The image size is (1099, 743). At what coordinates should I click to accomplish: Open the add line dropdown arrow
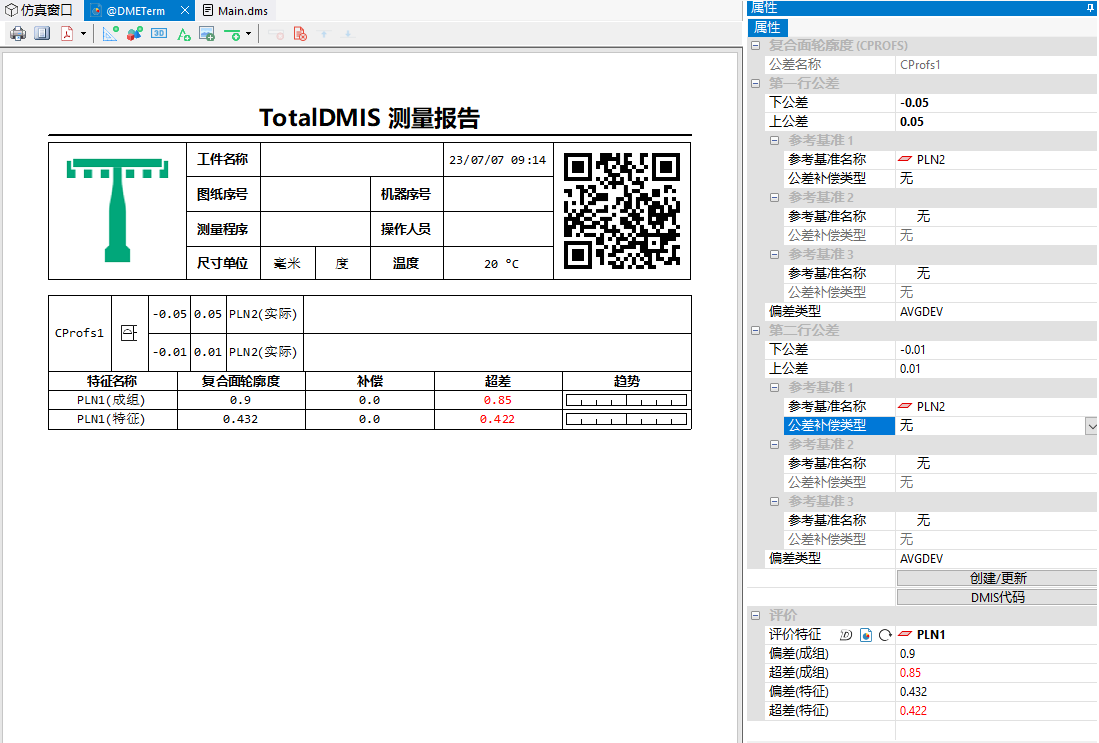(248, 34)
